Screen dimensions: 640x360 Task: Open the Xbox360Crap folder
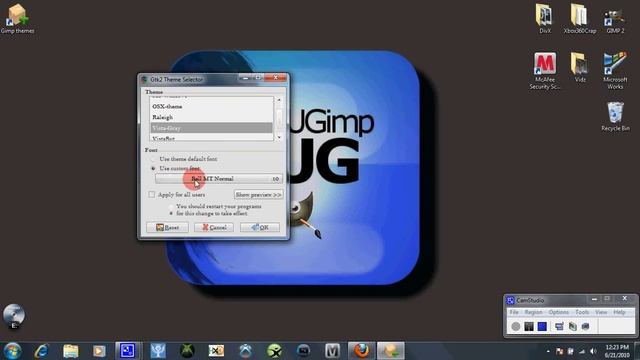point(580,18)
